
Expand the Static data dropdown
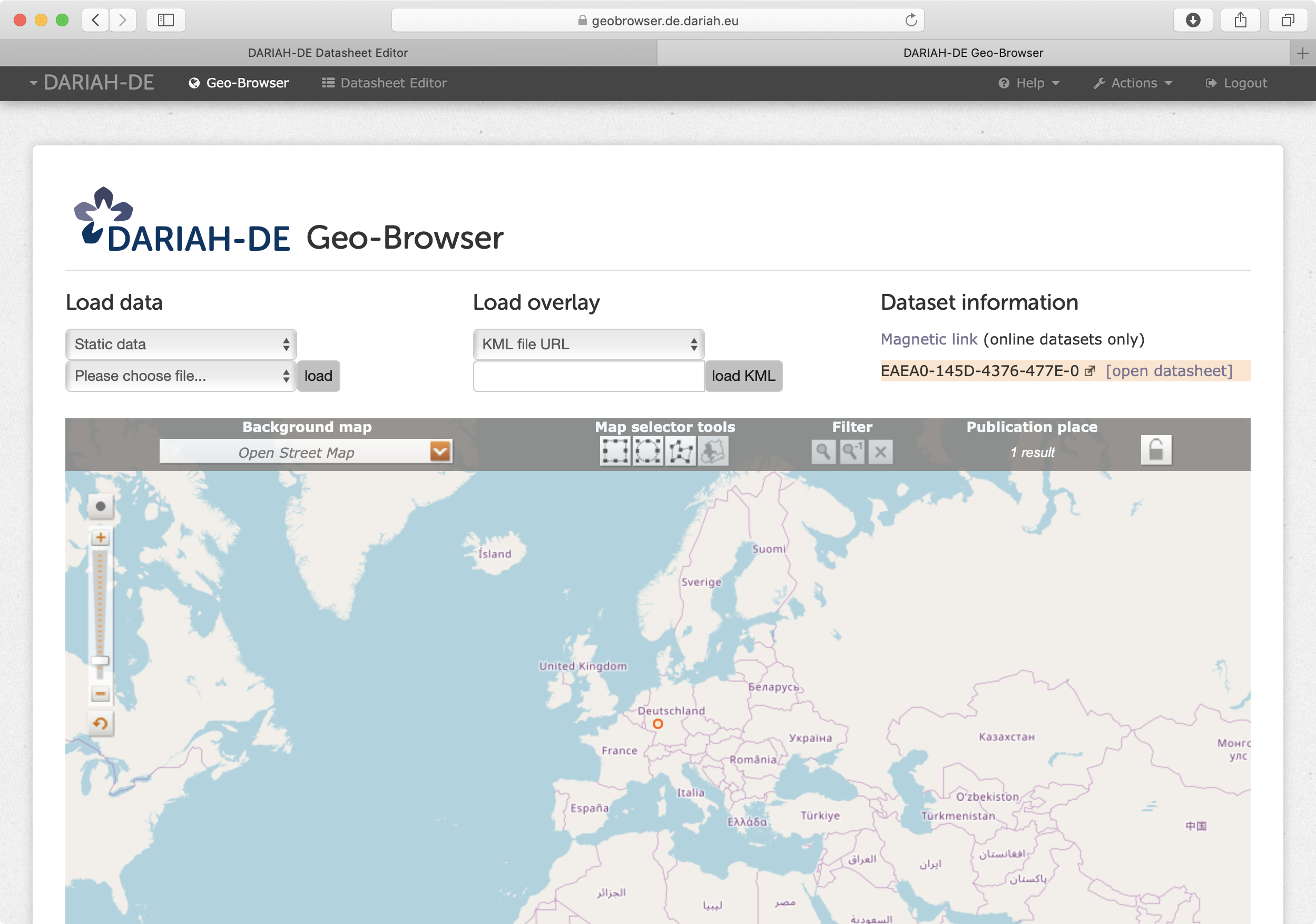180,344
